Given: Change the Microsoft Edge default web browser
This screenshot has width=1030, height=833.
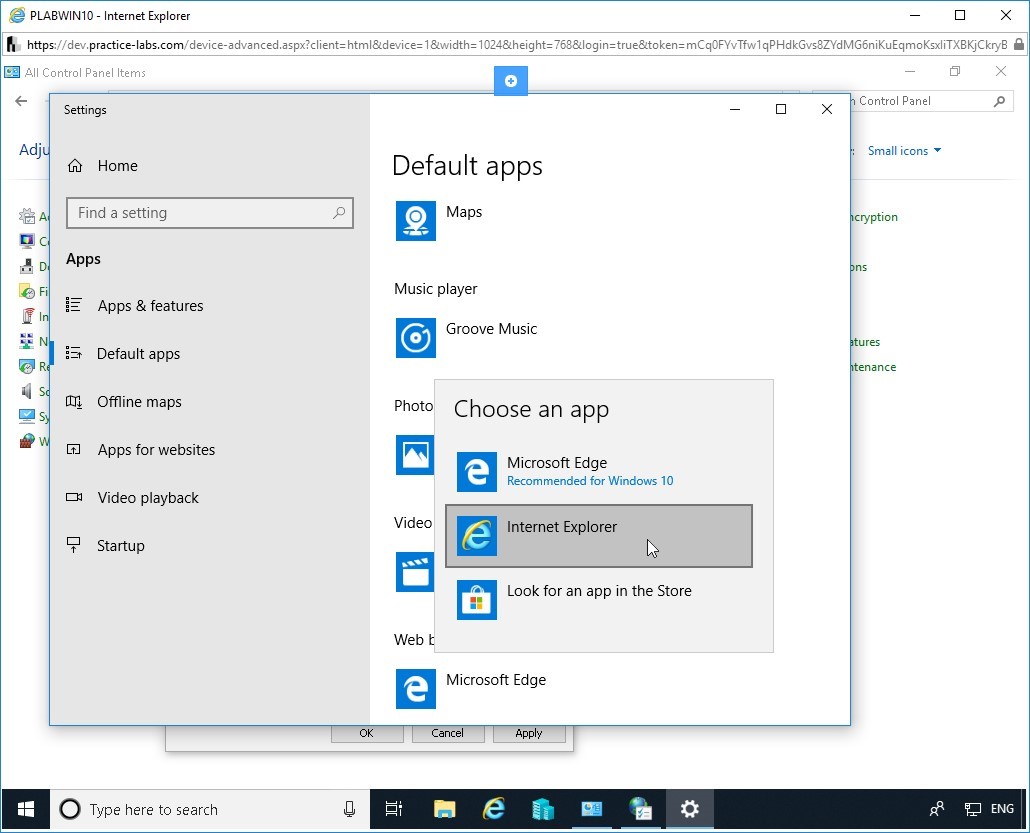Looking at the screenshot, I should point(471,688).
